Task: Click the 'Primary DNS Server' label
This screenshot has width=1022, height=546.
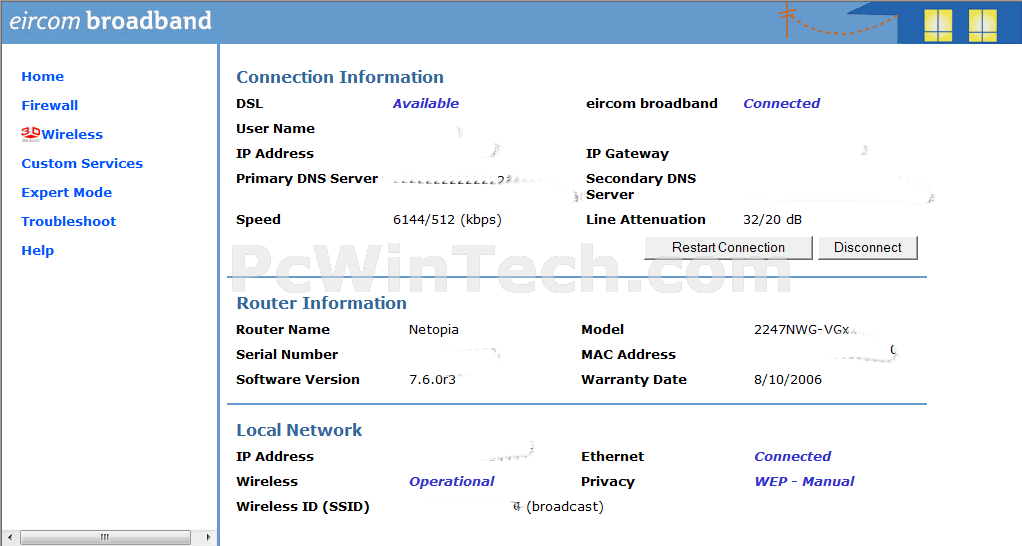Action: click(x=307, y=179)
